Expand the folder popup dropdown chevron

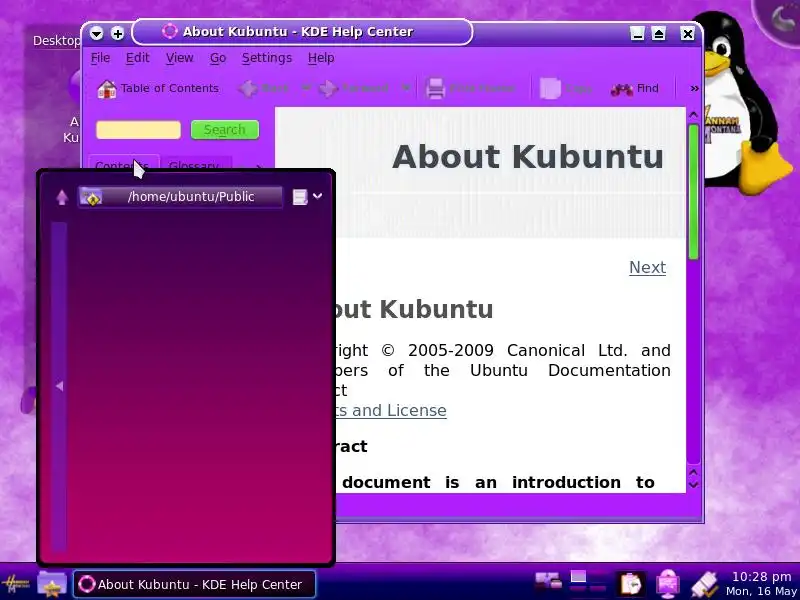317,195
